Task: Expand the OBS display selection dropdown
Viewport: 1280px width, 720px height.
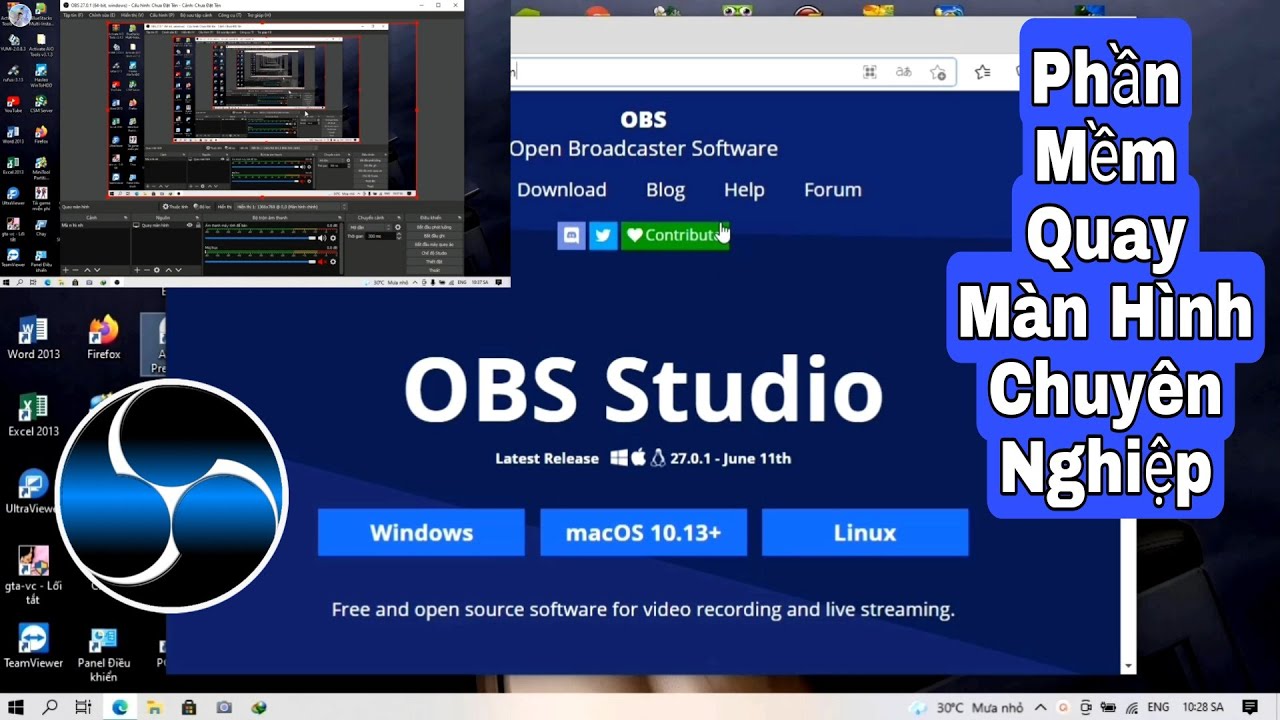Action: (291, 207)
